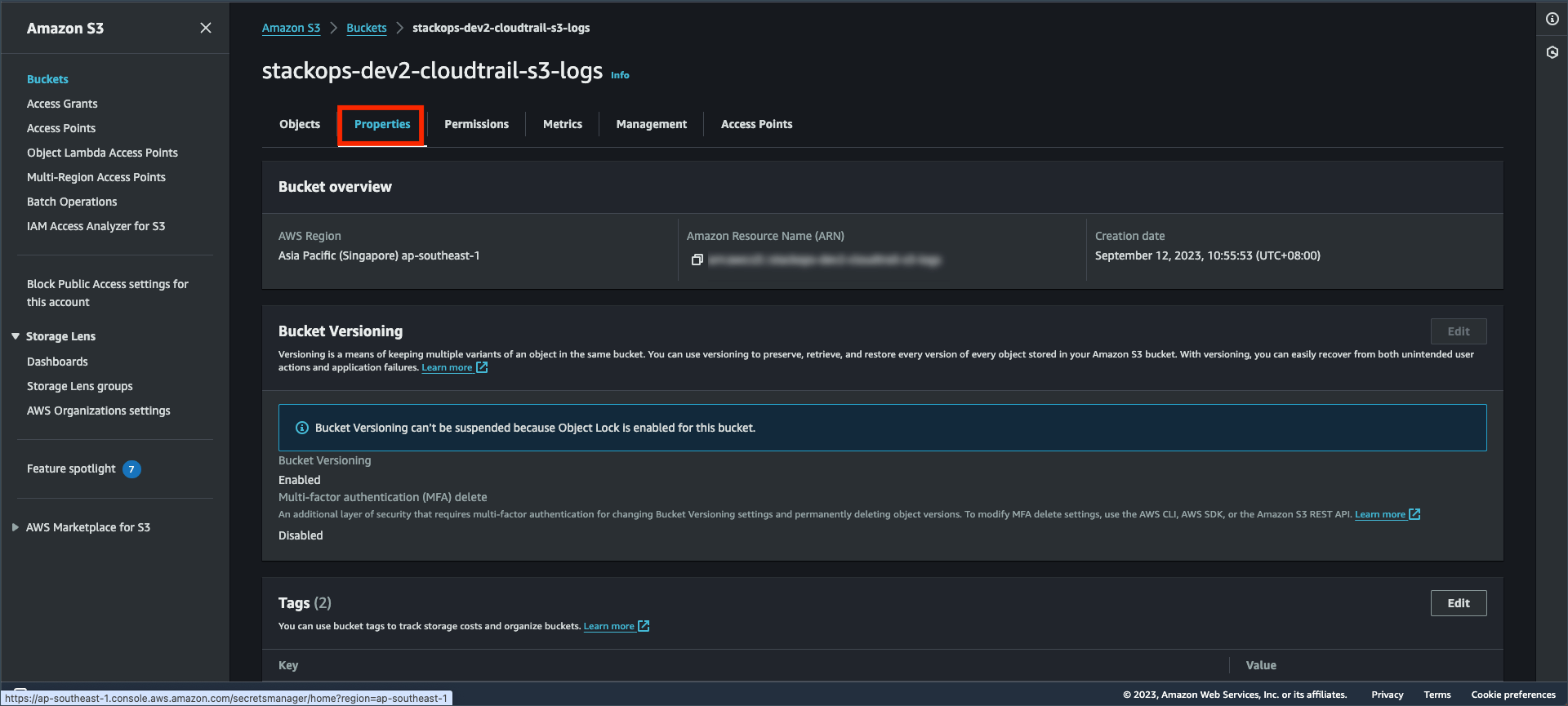
Task: Open Batch Operations in the sidebar
Action: coord(72,202)
